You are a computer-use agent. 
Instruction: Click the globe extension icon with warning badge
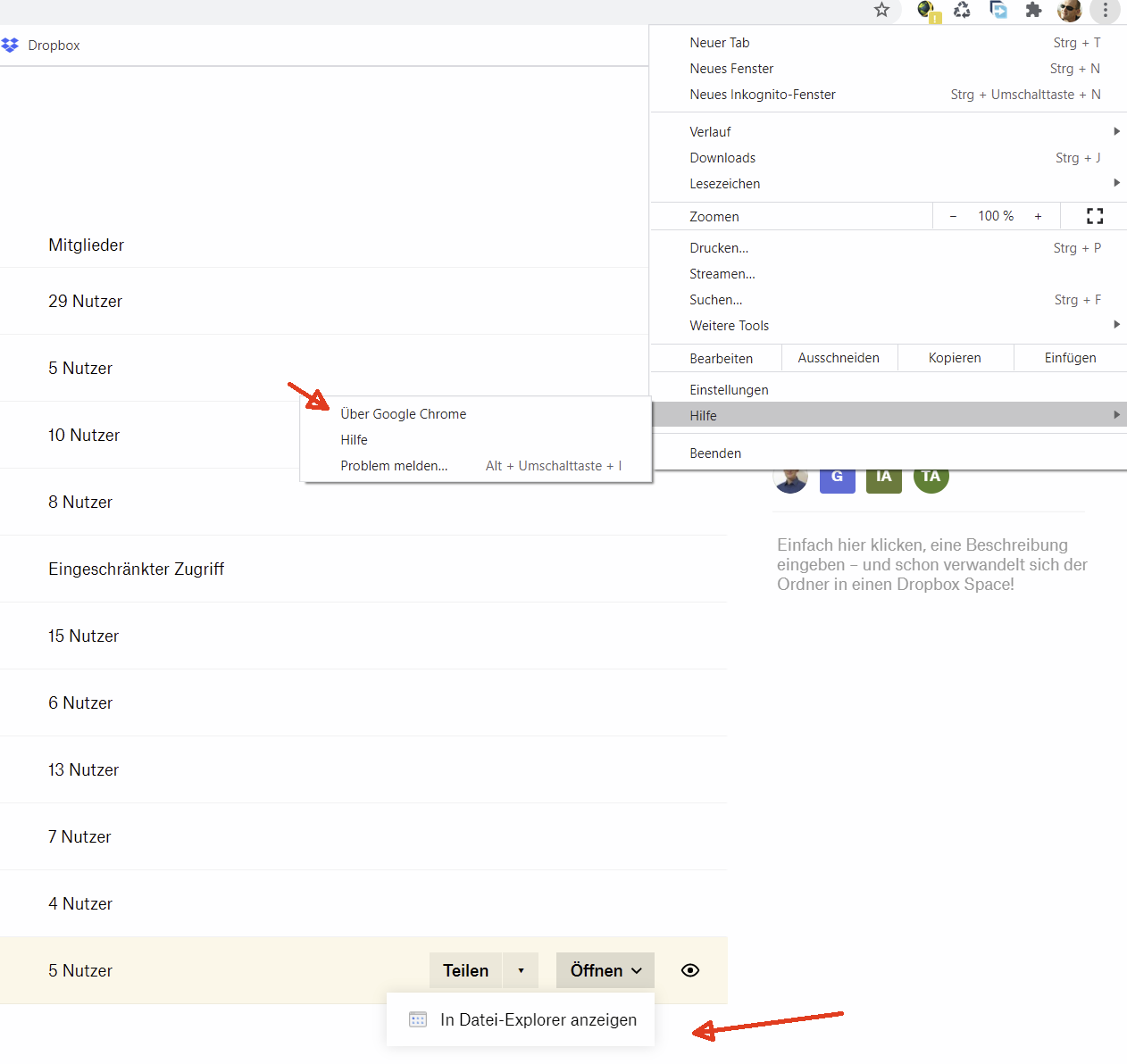coord(928,11)
